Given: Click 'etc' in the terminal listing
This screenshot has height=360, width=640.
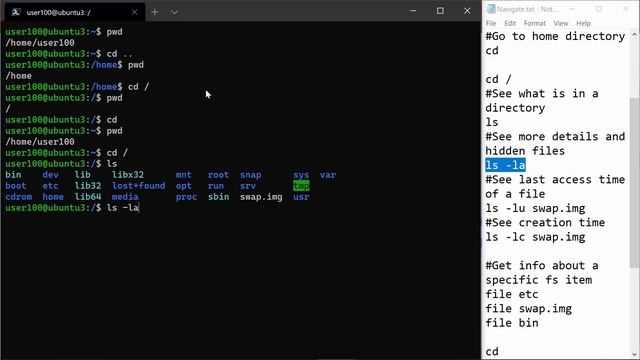Looking at the screenshot, I should [x=51, y=186].
